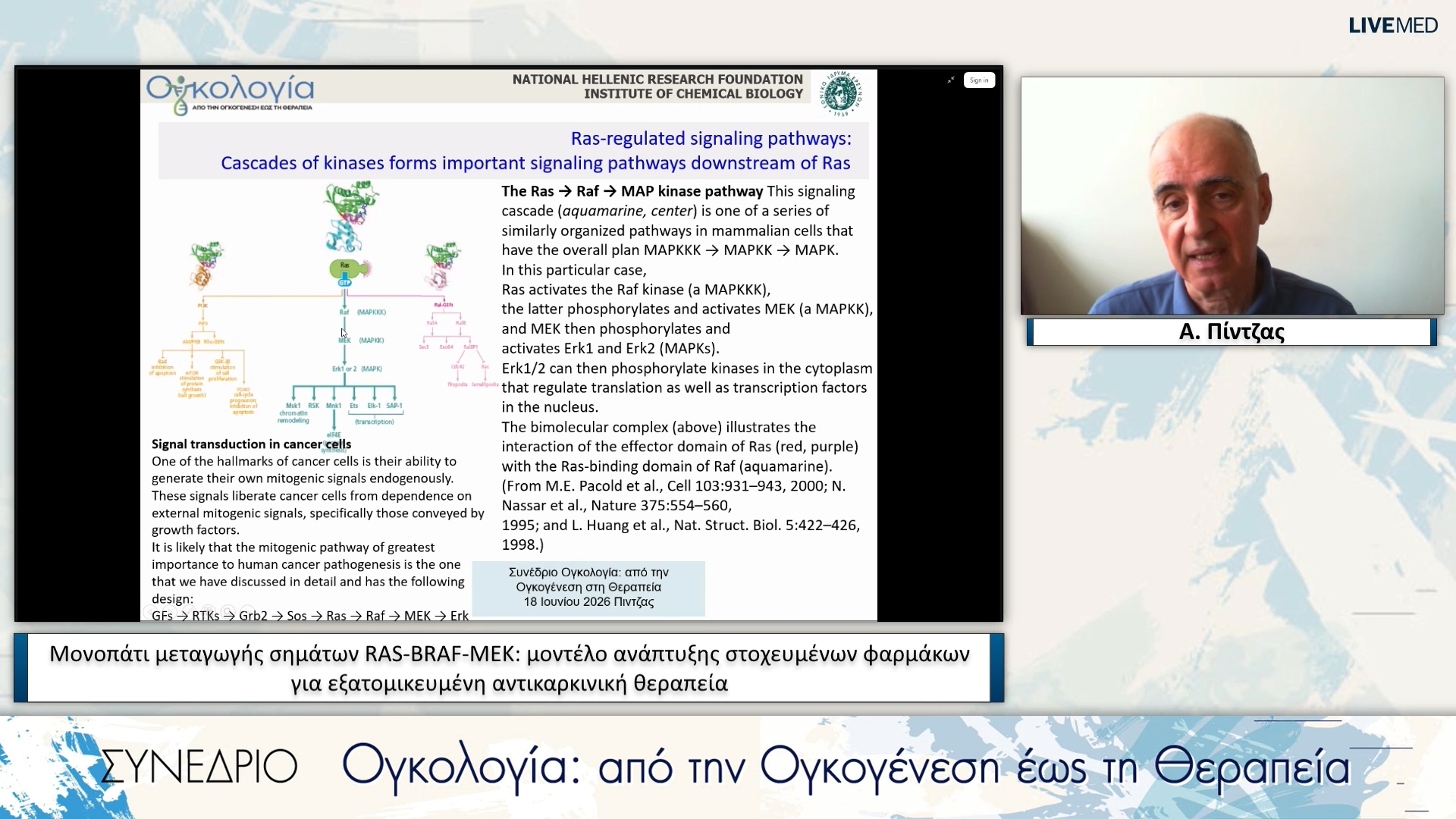Go to previous slide with slideshow arrow

[x=150, y=612]
